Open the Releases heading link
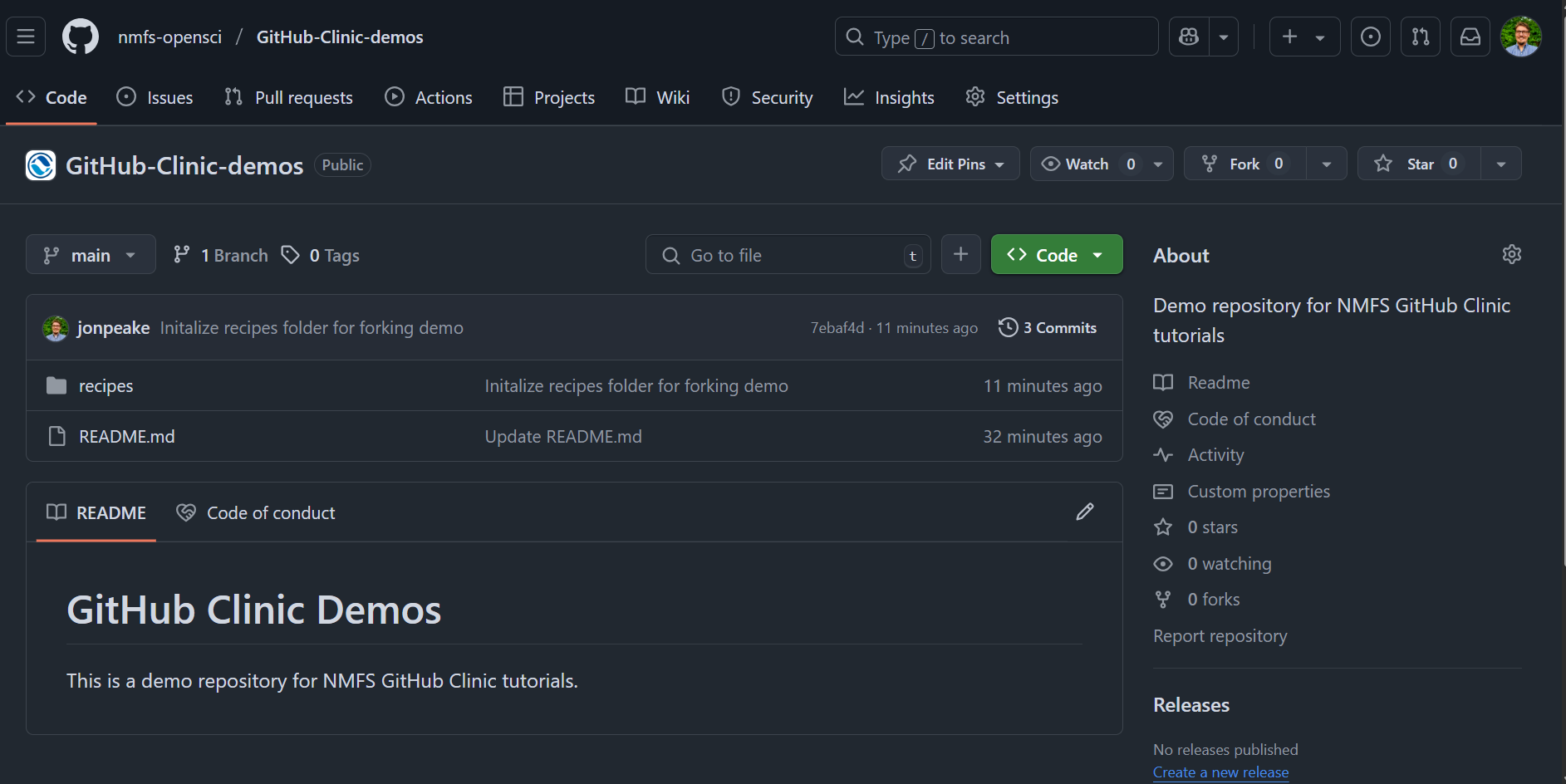1566x784 pixels. click(x=1191, y=705)
